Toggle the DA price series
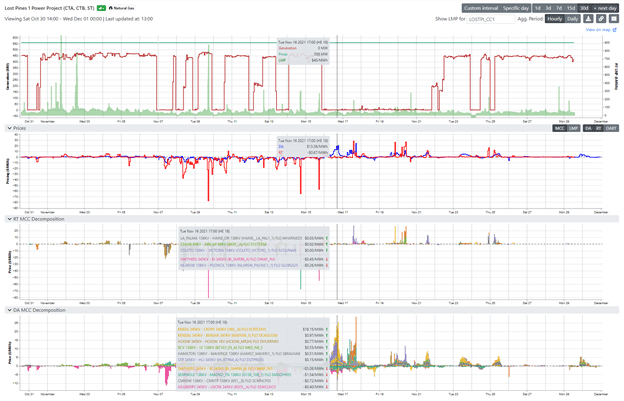This screenshot has width=624, height=401. point(588,128)
